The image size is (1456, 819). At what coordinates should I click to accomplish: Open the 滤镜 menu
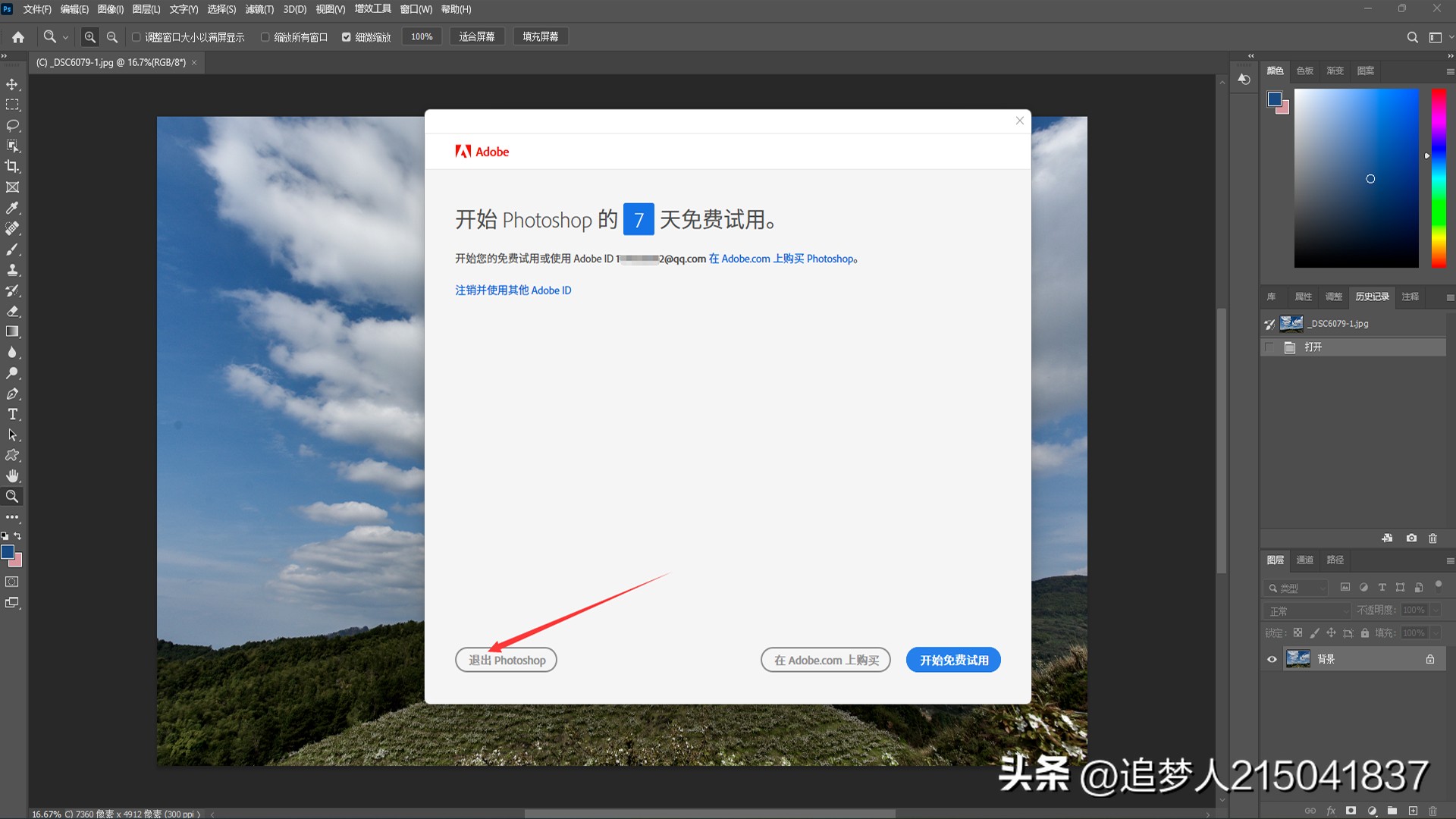click(x=259, y=9)
